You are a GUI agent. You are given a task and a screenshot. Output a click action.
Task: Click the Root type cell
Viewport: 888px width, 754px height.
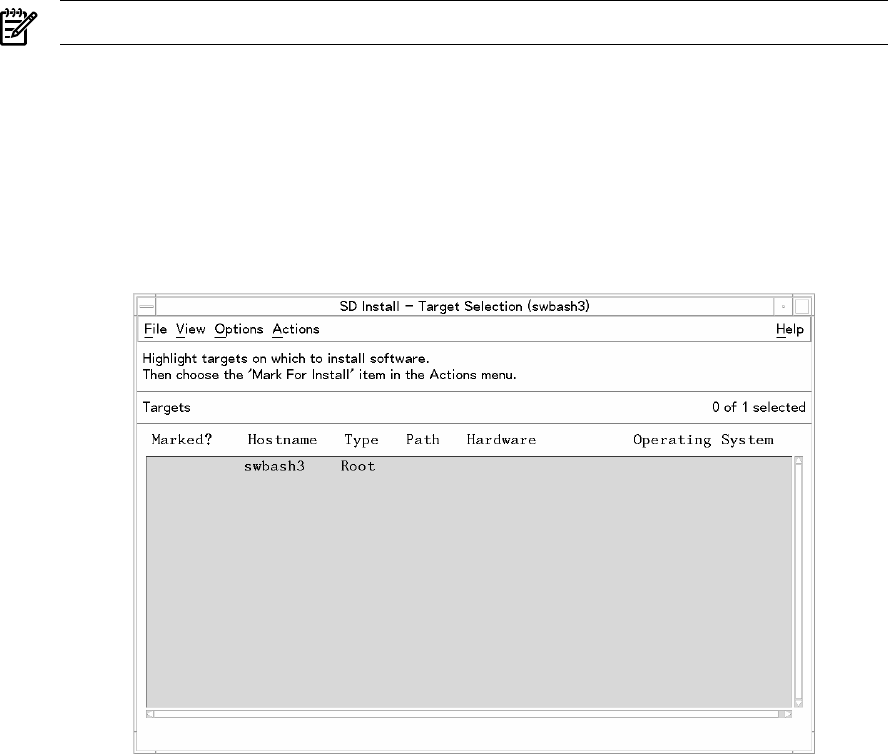(x=358, y=466)
